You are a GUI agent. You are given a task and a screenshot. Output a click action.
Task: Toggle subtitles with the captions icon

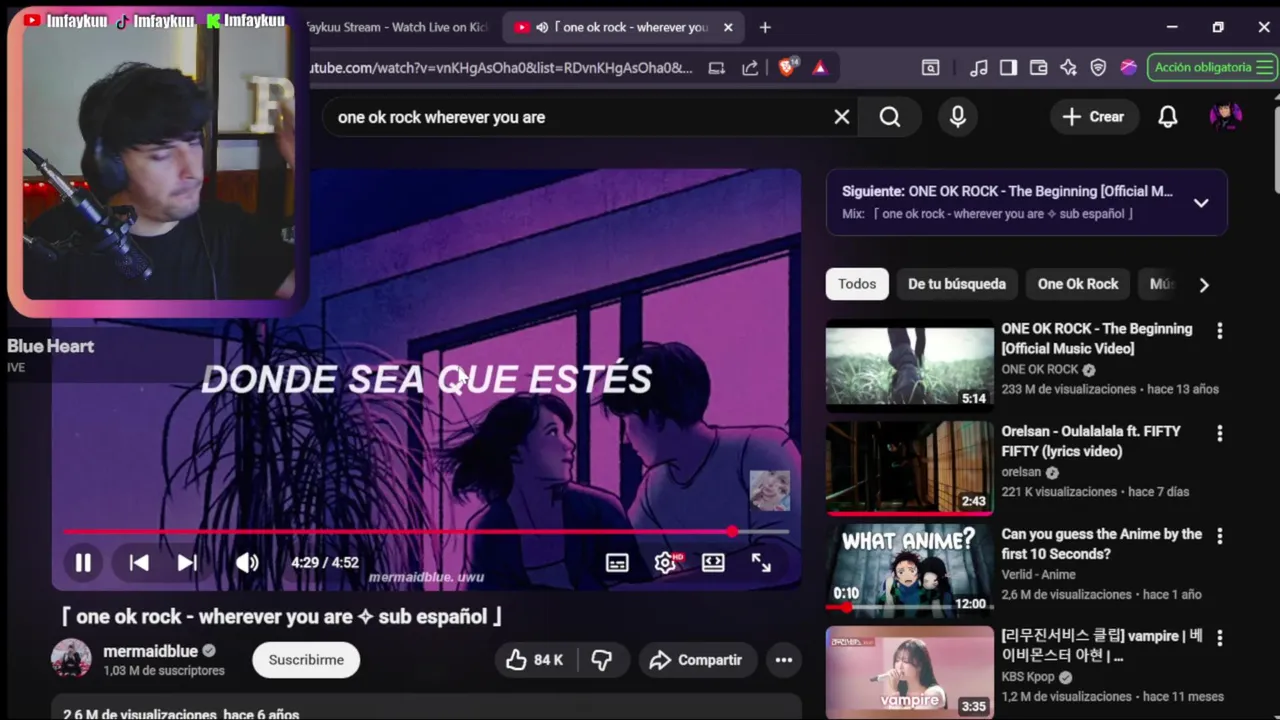(617, 563)
